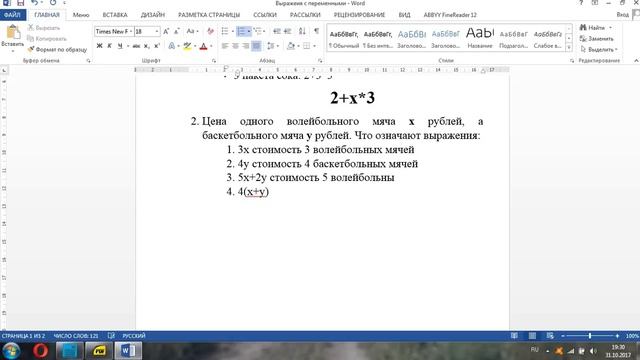Screen dimensions: 640x360
Task: Click the Cut (Вырезать) command
Action: click(44, 28)
